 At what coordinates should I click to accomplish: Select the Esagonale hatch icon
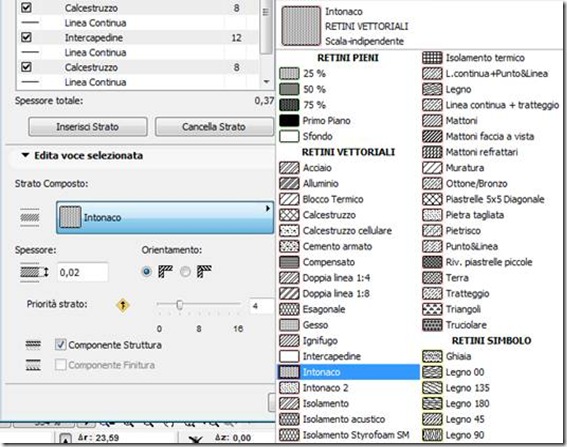coord(289,309)
